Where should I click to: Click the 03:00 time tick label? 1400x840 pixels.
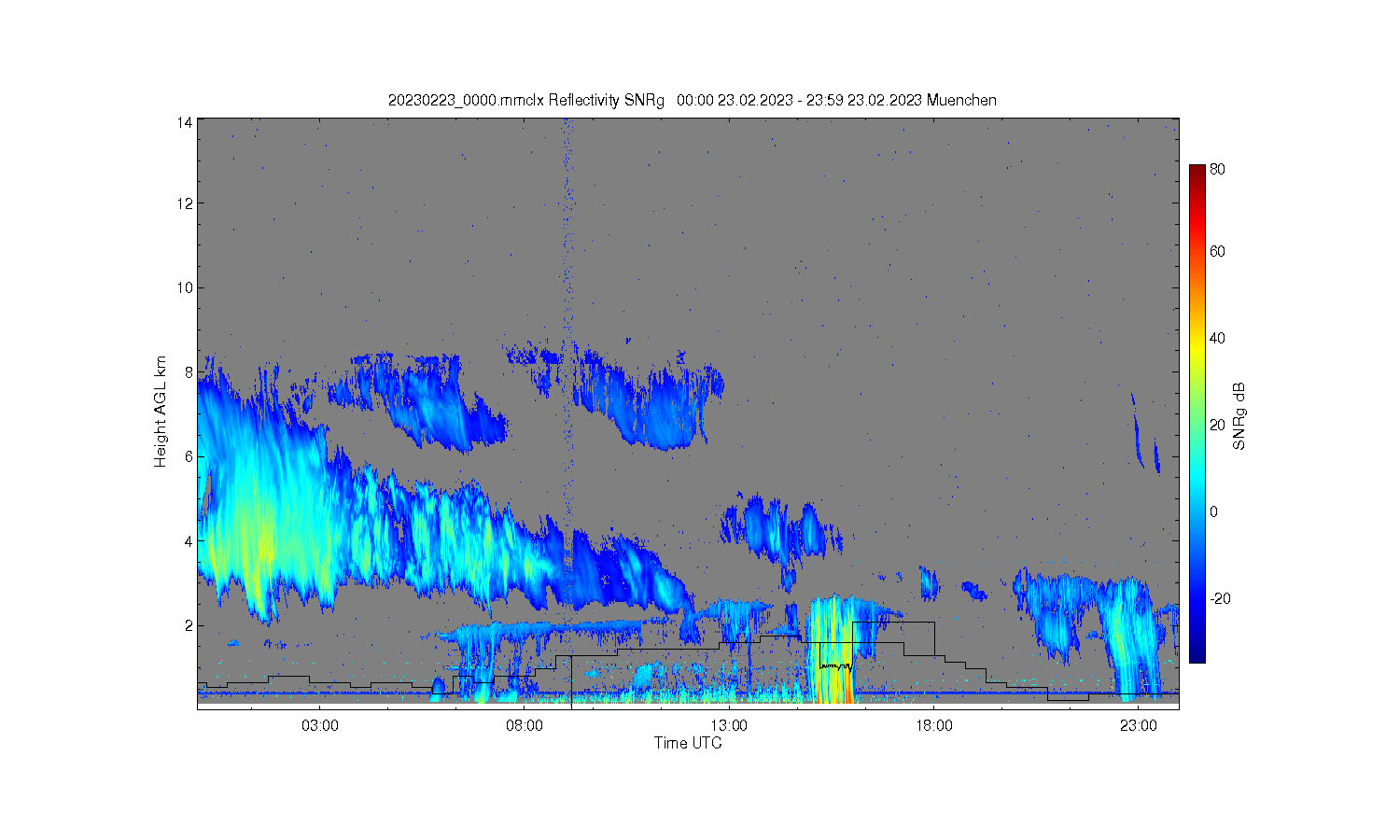pos(320,725)
